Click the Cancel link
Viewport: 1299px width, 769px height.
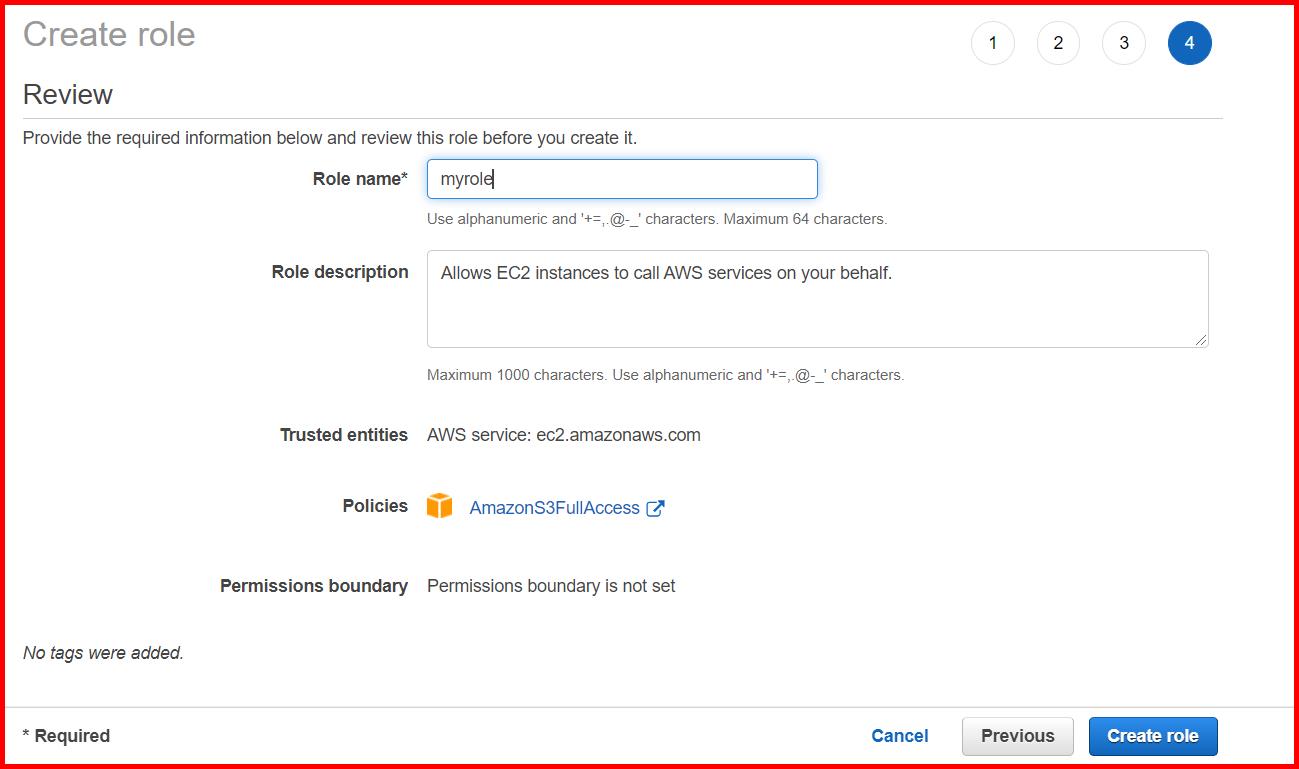pyautogui.click(x=899, y=735)
